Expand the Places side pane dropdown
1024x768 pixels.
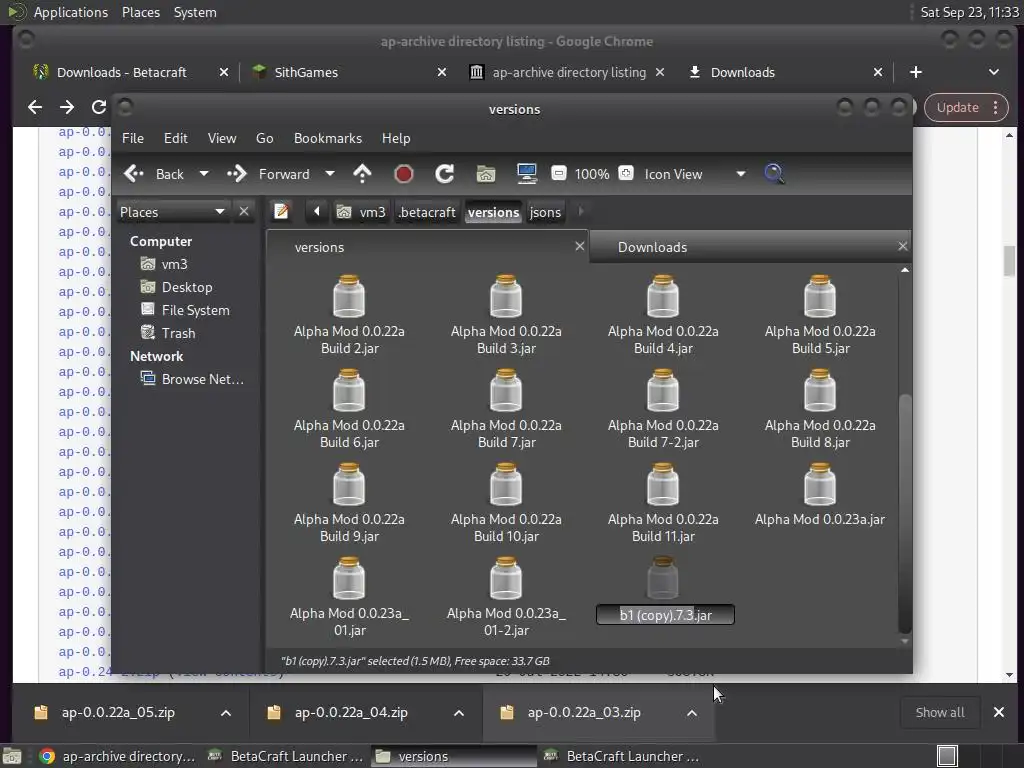219,211
